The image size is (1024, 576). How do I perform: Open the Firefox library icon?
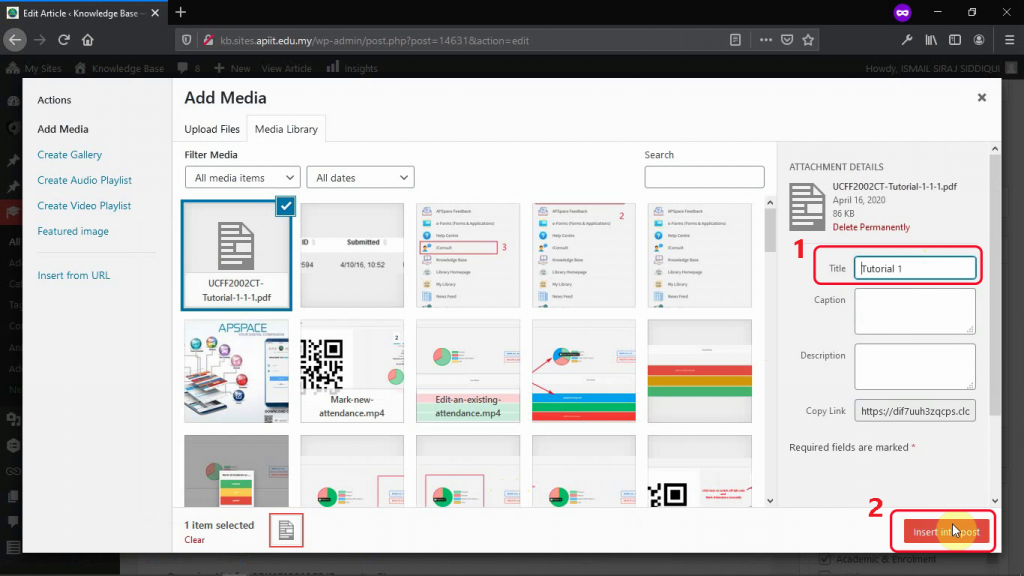coord(931,40)
